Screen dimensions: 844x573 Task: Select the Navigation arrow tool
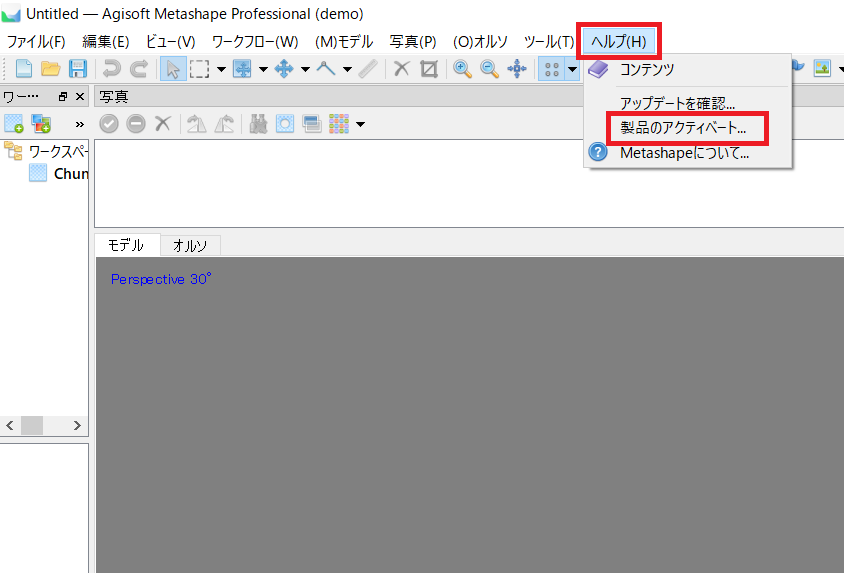[173, 69]
